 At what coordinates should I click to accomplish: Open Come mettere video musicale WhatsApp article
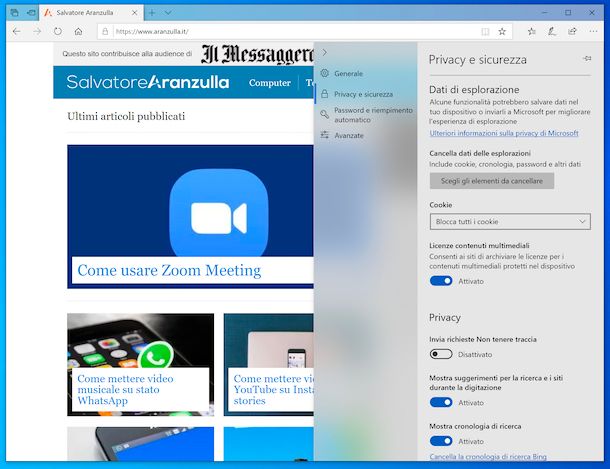125,389
